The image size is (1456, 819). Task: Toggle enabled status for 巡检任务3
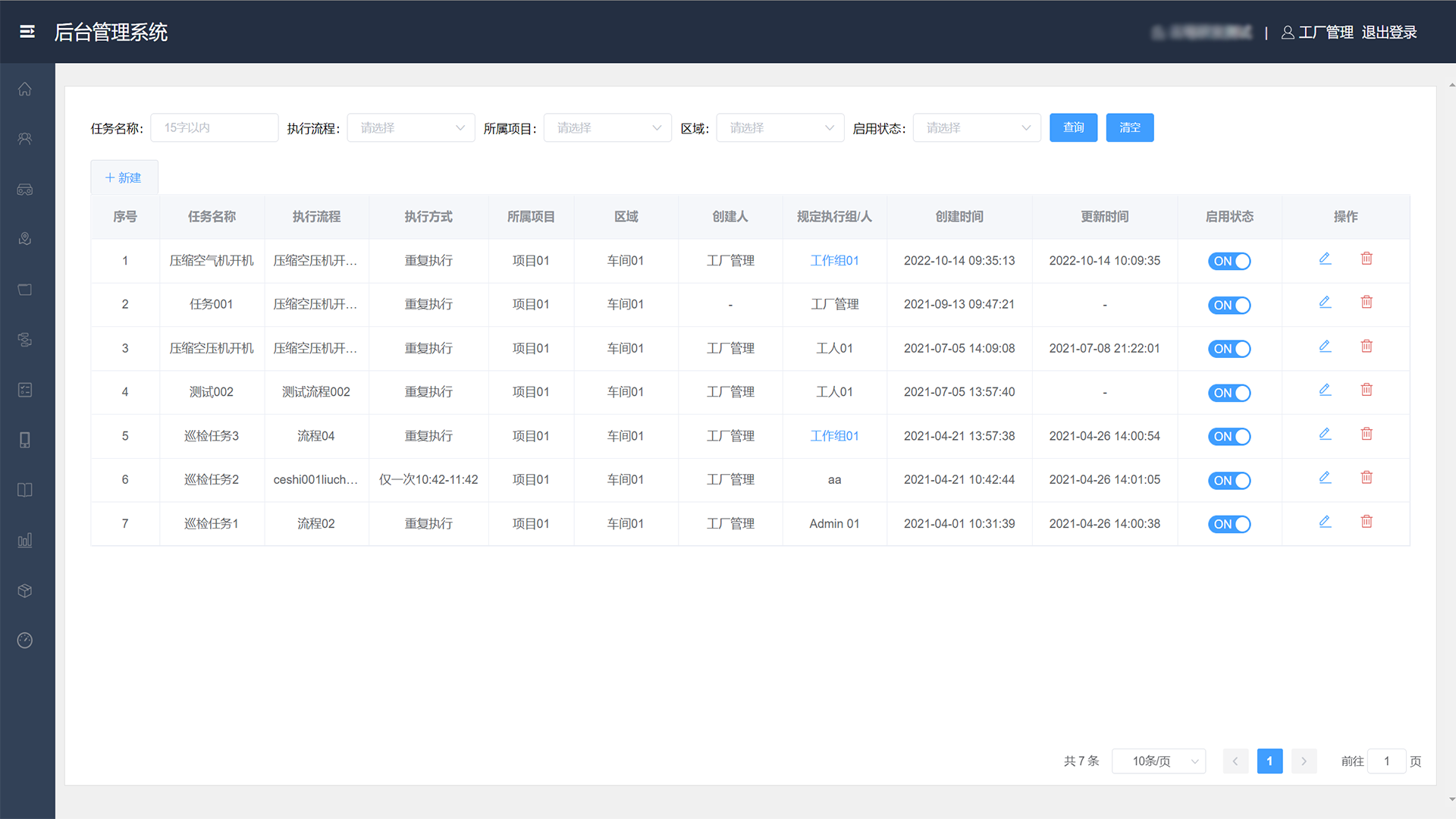point(1229,436)
